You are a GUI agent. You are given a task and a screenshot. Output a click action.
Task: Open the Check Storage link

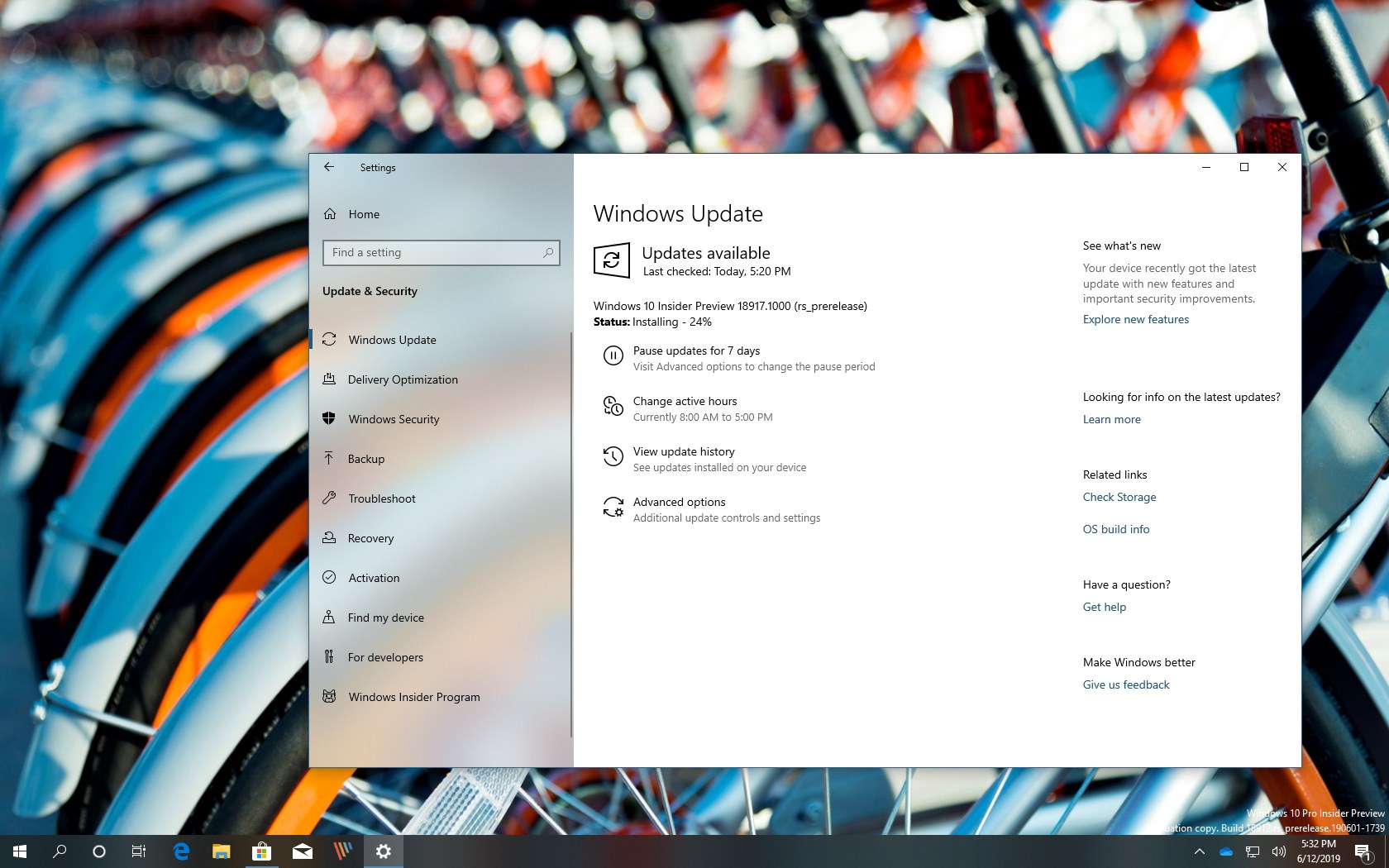click(1119, 497)
